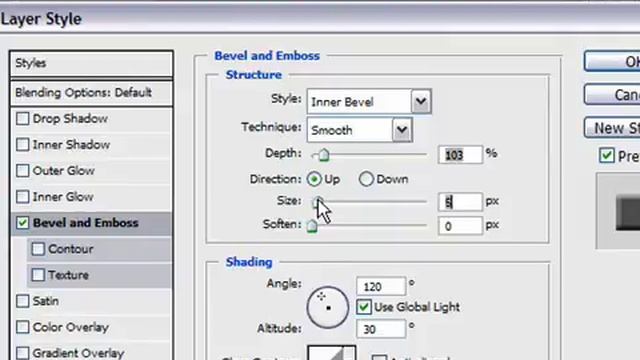Click the Depth slider track
The height and width of the screenshot is (360, 640).
click(370, 155)
